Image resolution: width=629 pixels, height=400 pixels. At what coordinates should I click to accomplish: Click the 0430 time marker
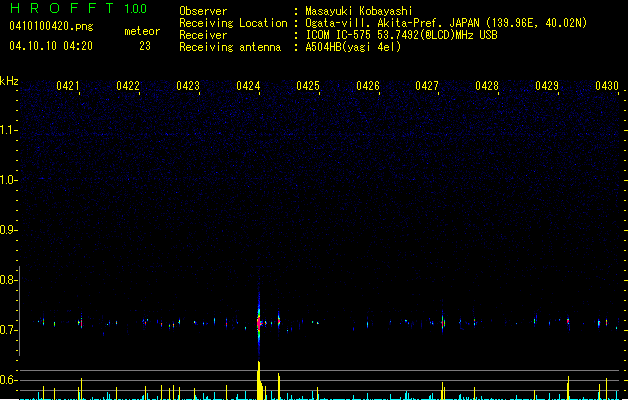point(607,86)
